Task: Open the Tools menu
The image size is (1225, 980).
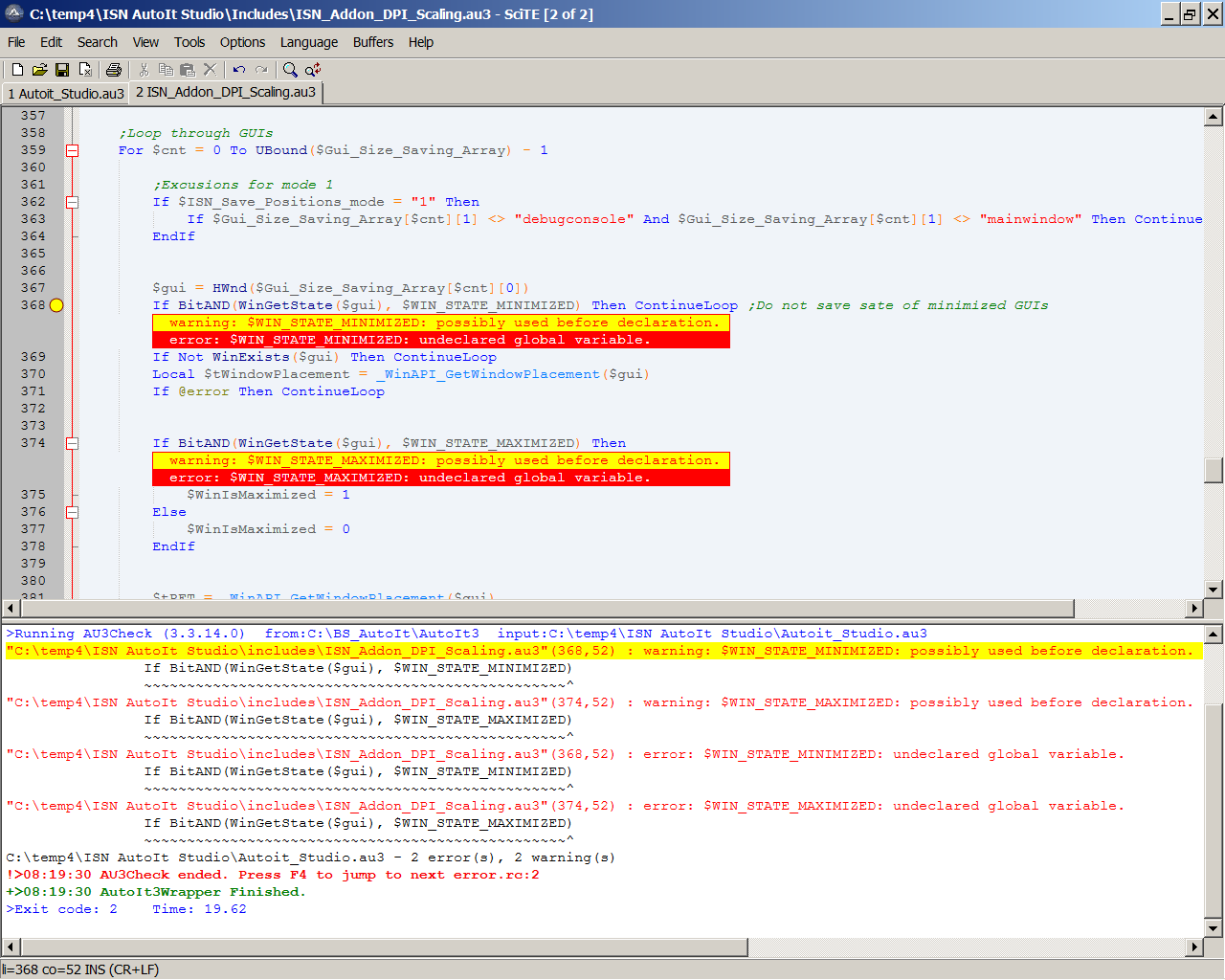Action: 189,42
